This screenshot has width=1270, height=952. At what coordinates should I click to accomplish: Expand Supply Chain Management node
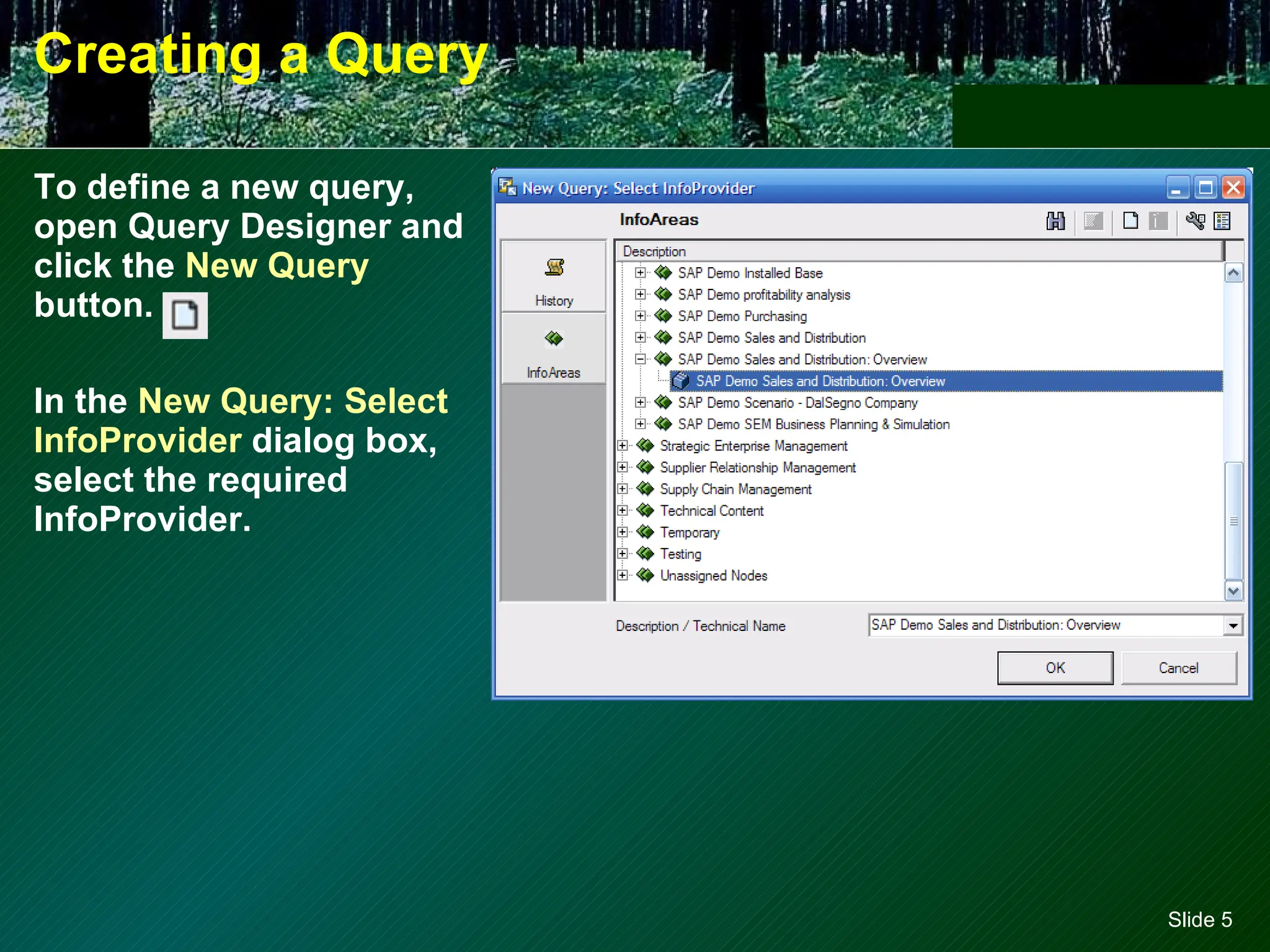pos(623,489)
